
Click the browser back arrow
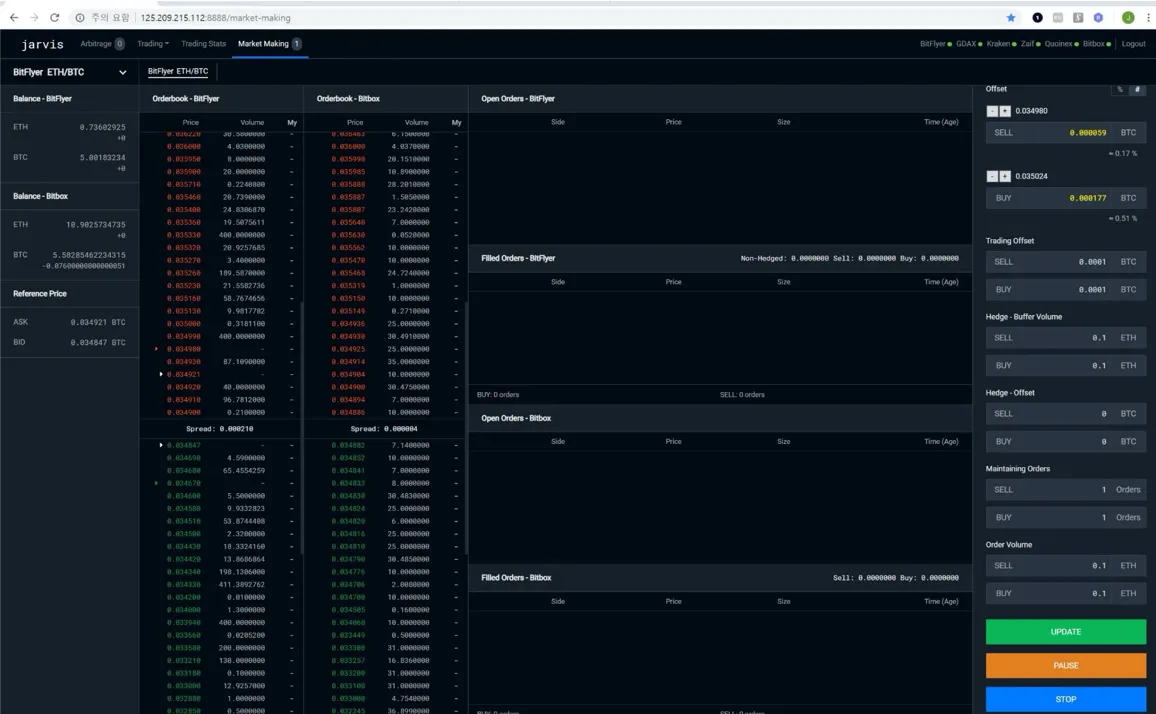[x=14, y=18]
